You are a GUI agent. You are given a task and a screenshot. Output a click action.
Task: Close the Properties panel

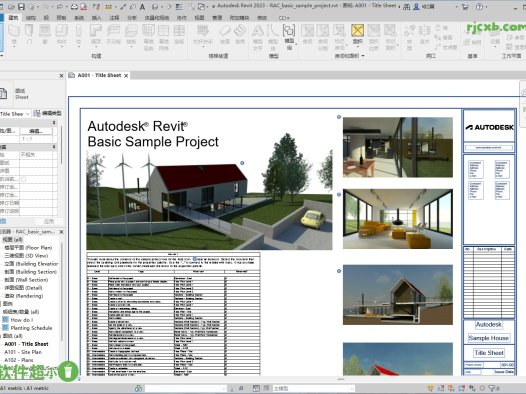pyautogui.click(x=61, y=76)
